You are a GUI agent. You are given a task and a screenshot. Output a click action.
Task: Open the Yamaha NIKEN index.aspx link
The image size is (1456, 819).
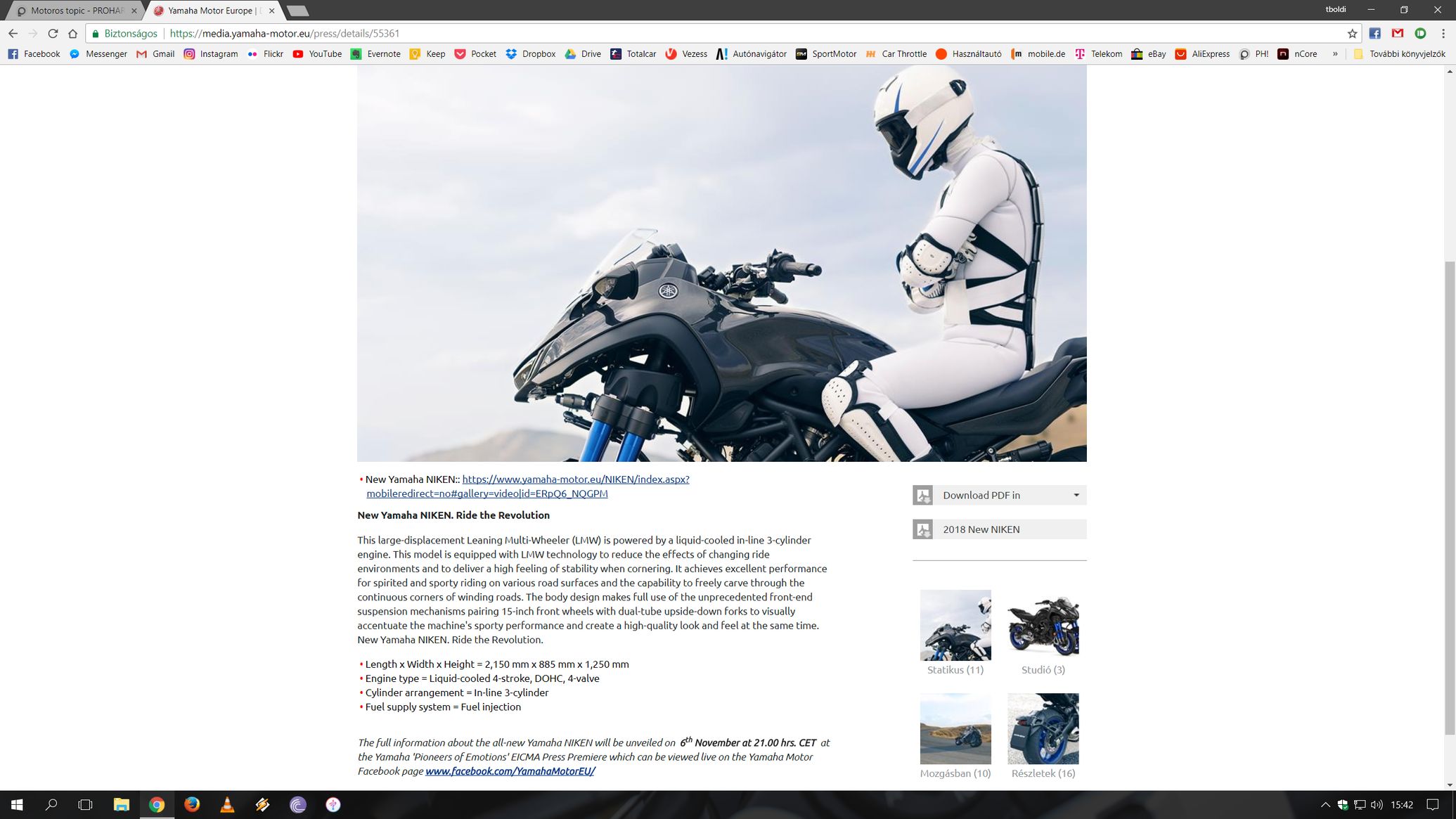click(x=575, y=479)
